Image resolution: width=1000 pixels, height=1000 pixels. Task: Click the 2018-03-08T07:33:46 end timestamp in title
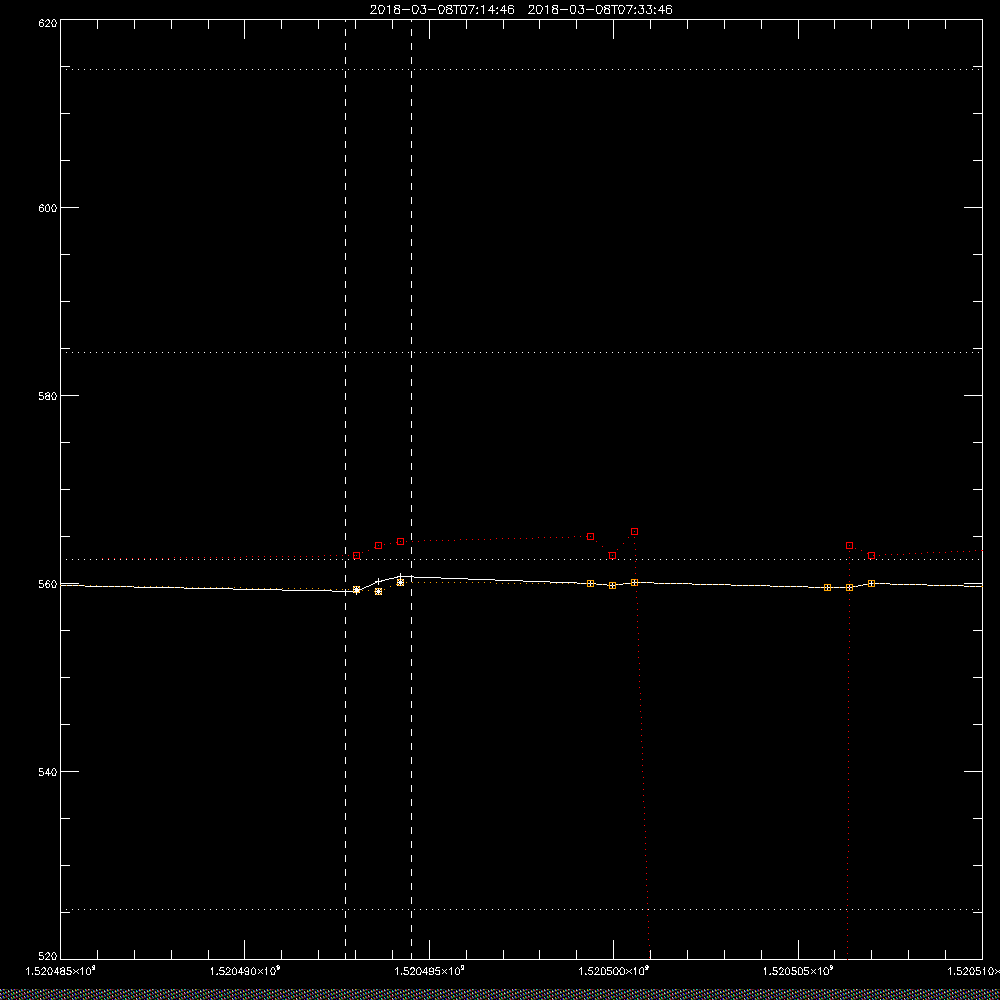pos(600,10)
